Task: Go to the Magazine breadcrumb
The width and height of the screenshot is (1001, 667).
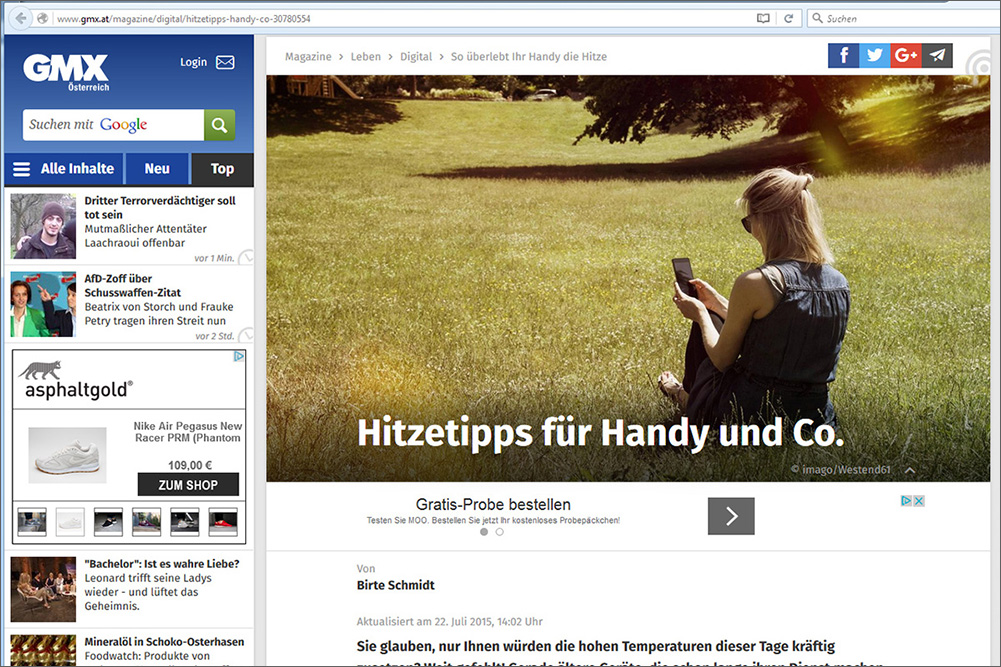Action: [x=308, y=57]
